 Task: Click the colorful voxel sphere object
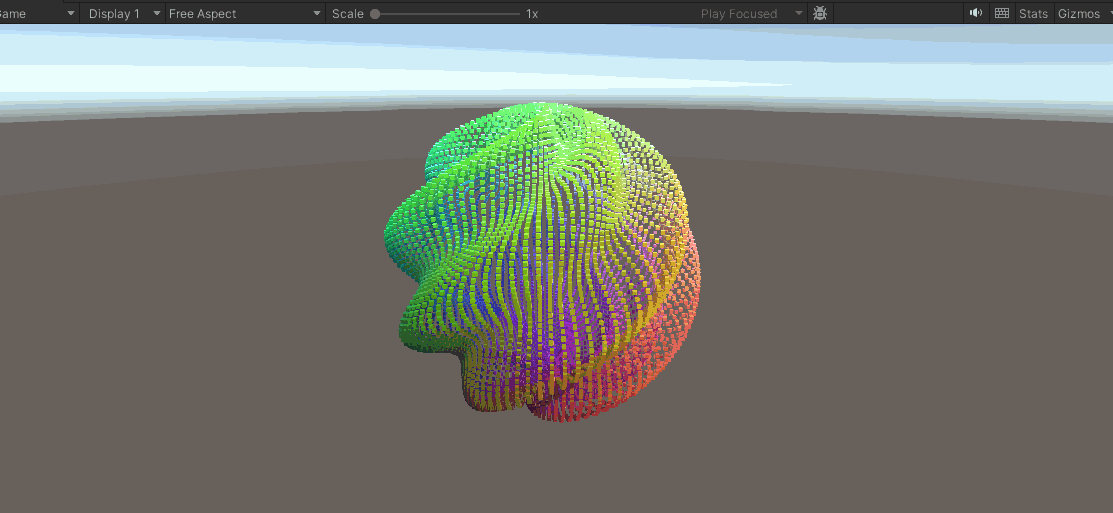[x=544, y=263]
